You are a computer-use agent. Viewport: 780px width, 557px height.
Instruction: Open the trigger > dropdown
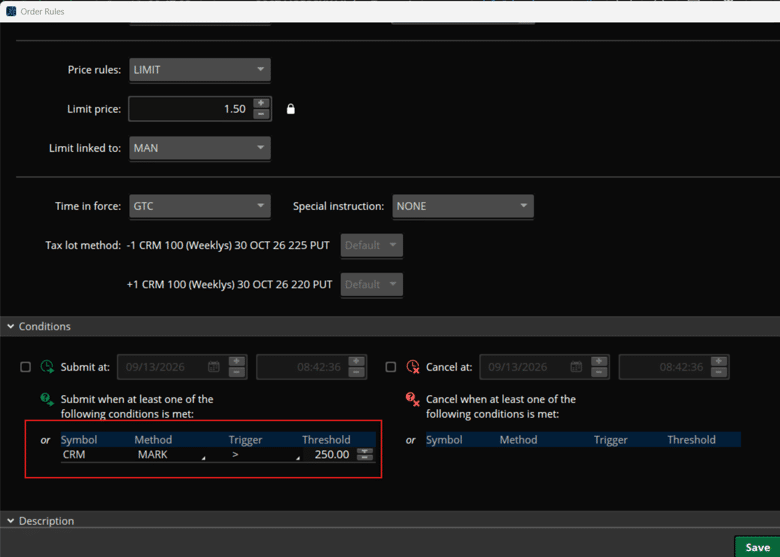pos(265,455)
